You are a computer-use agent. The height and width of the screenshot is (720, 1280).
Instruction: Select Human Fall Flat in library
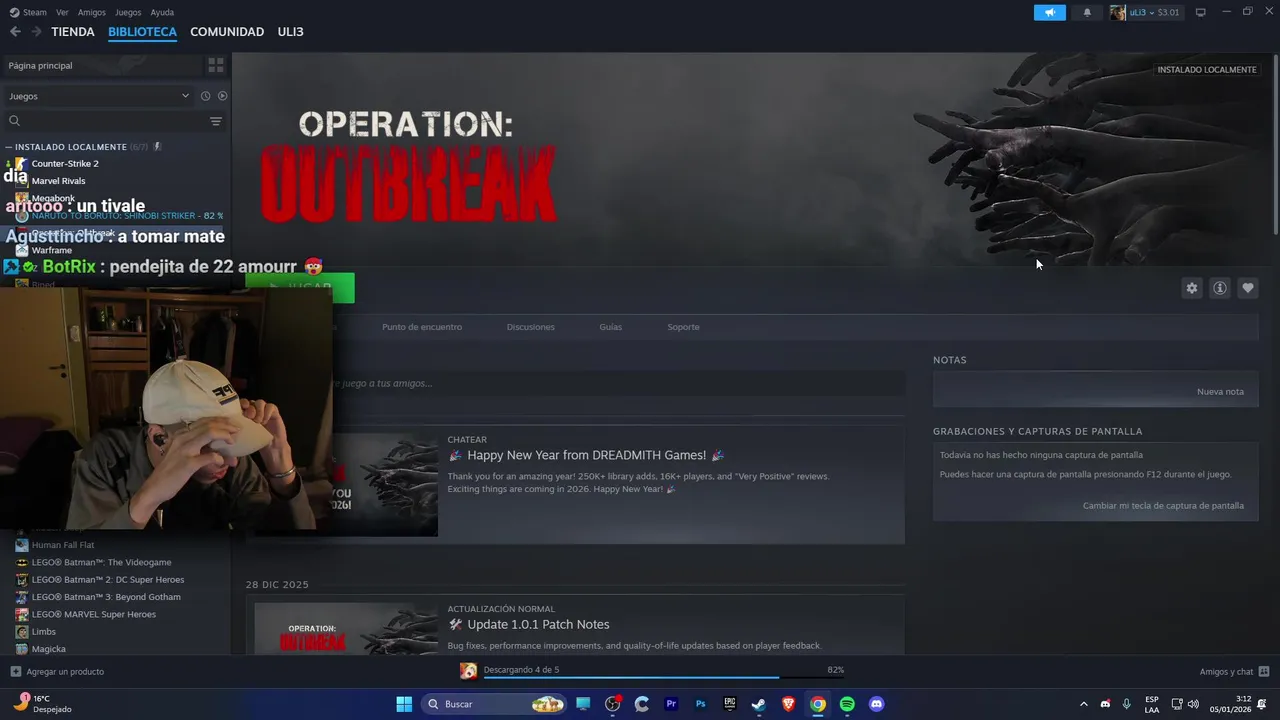tap(63, 545)
